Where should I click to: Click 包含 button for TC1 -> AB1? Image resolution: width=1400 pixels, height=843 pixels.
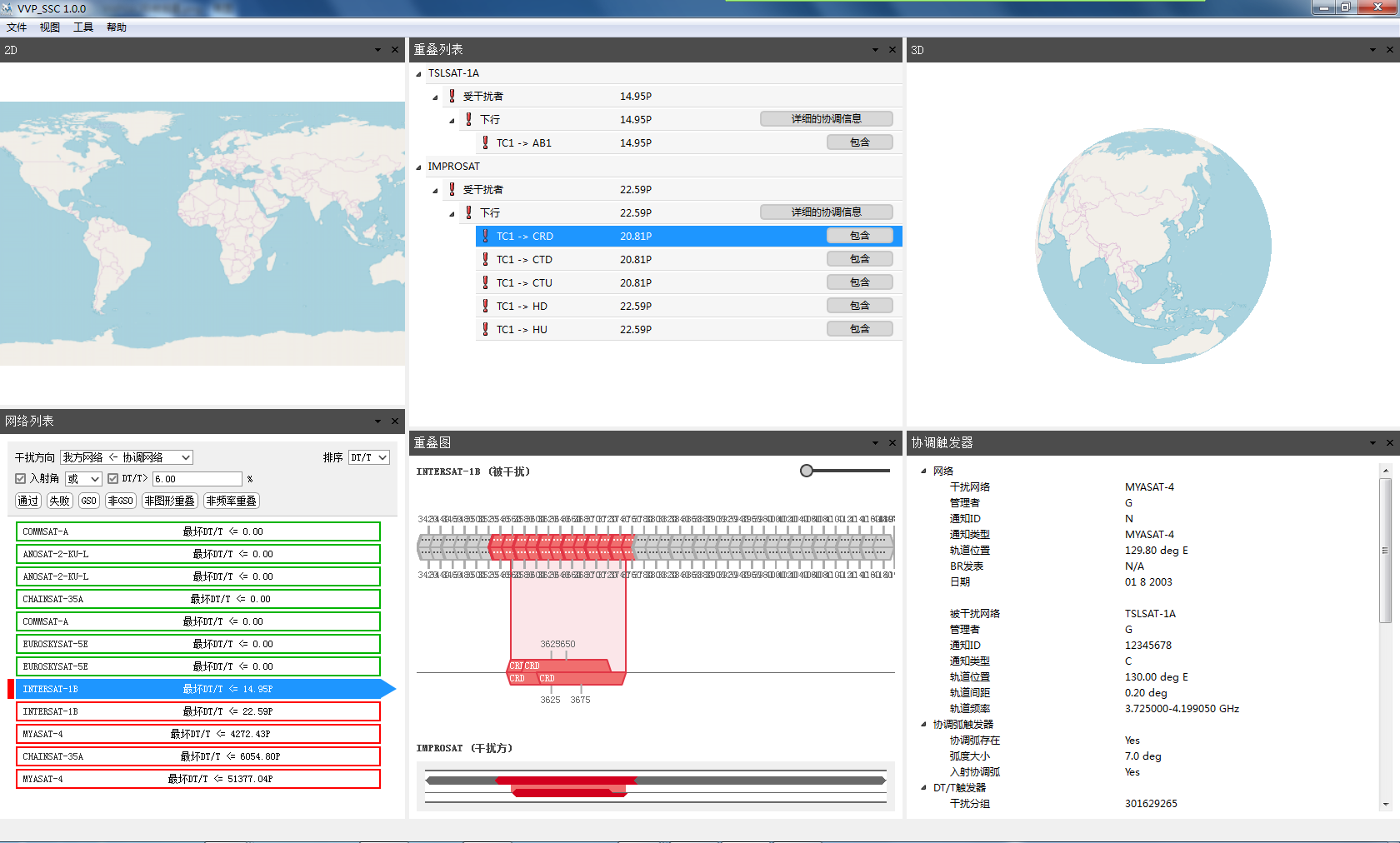point(860,142)
